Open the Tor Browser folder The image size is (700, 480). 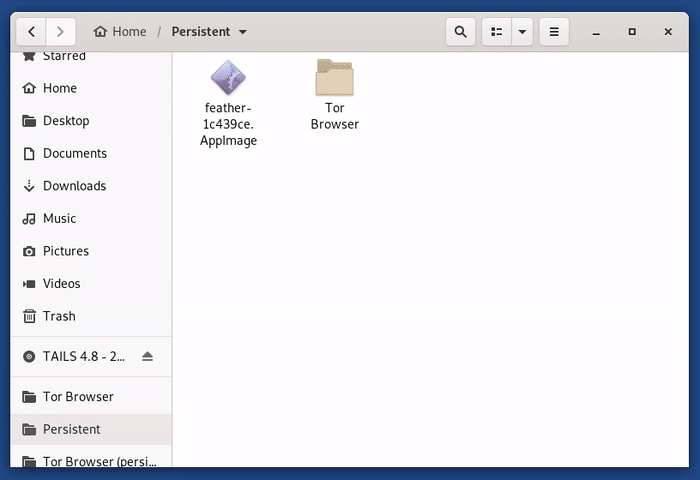coord(334,79)
